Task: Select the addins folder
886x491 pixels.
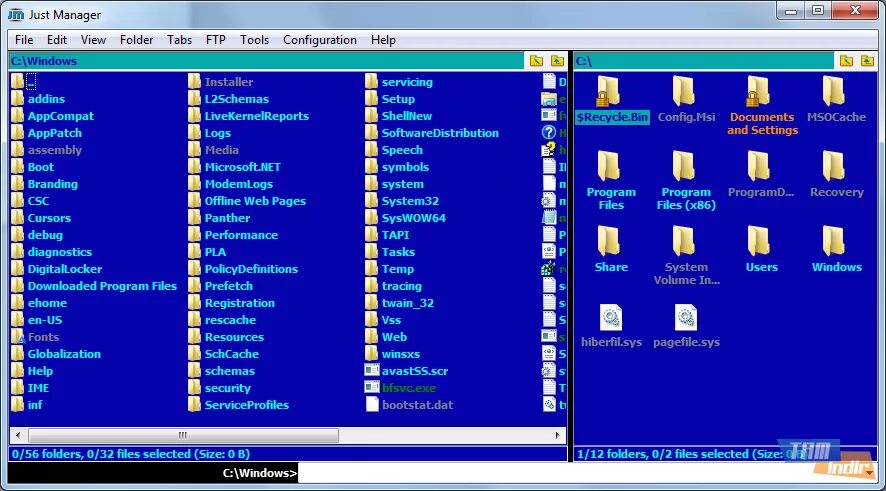Action: tap(46, 99)
